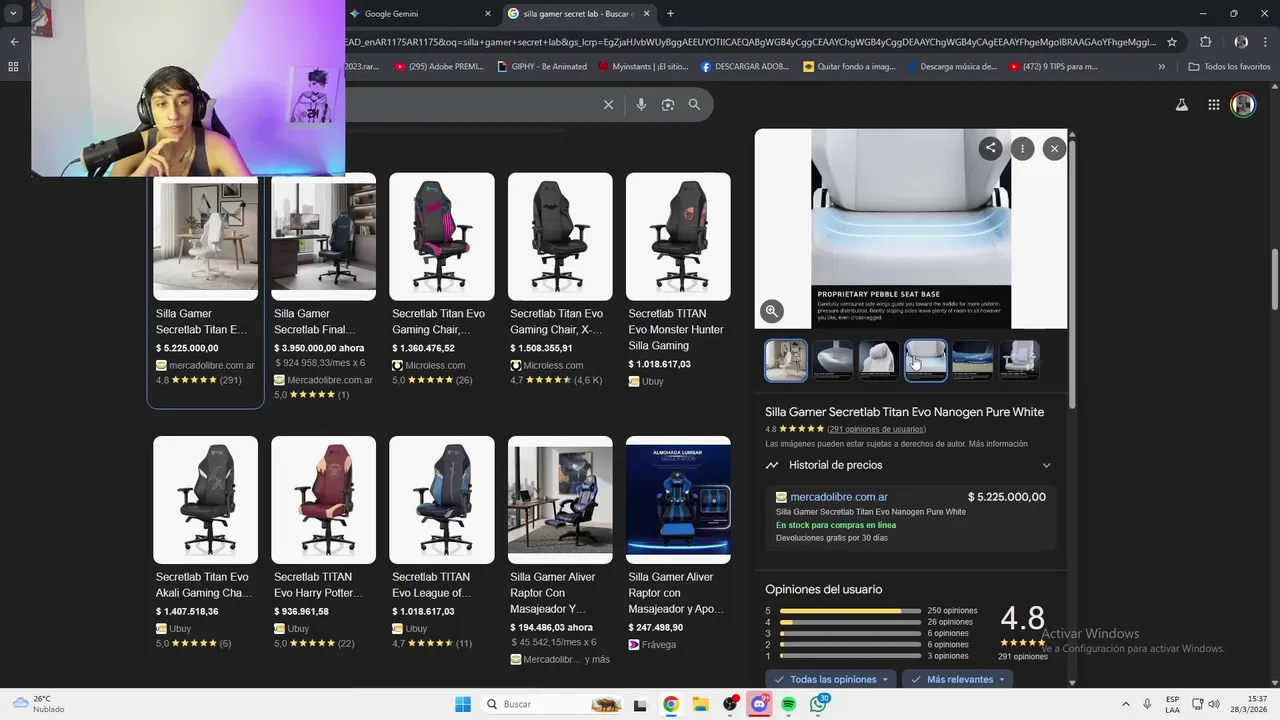The height and width of the screenshot is (720, 1280).
Task: Switch to the Google Gemini tab
Action: coord(421,14)
